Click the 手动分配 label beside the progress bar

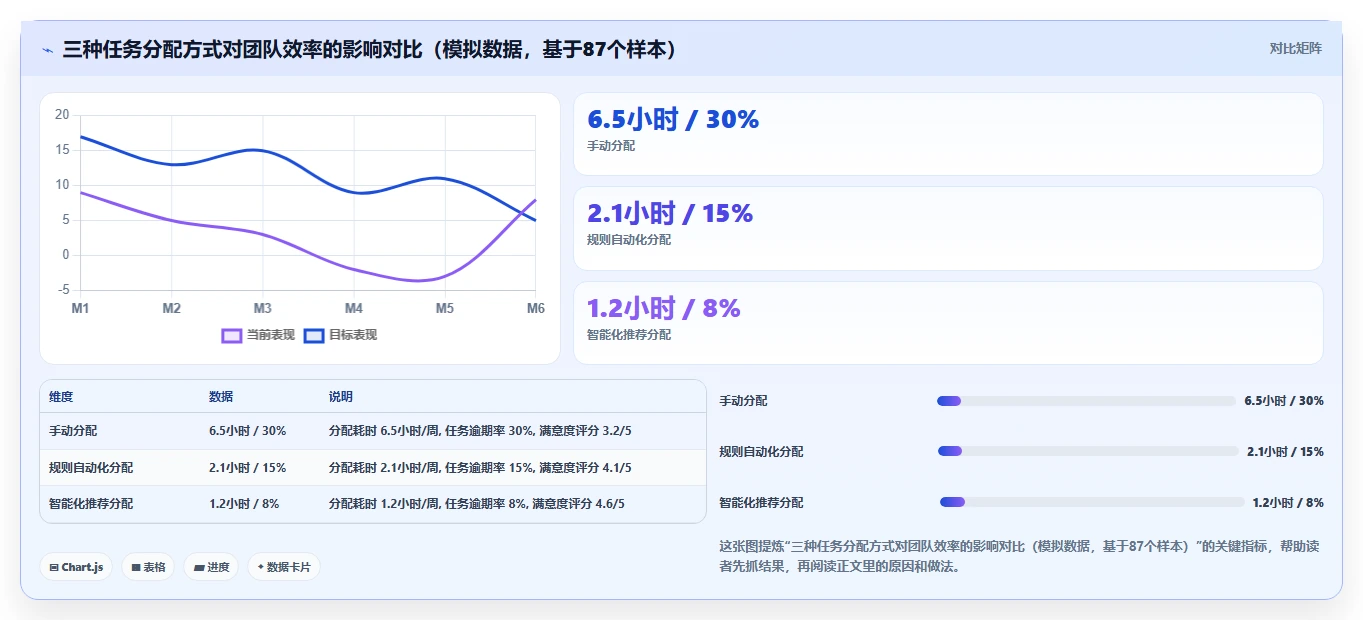point(744,401)
